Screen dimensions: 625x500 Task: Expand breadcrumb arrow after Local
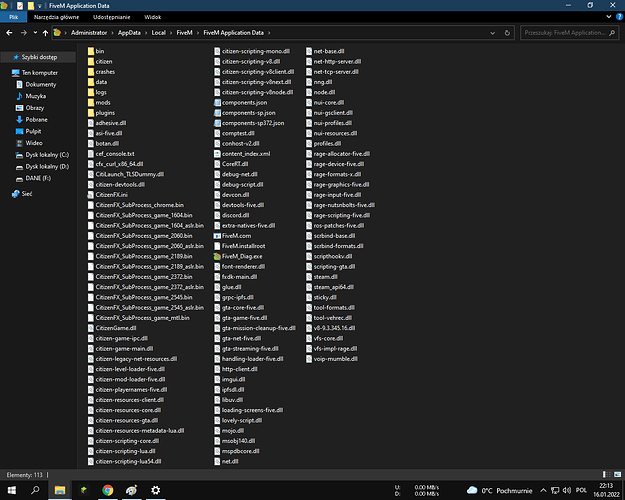(x=171, y=33)
